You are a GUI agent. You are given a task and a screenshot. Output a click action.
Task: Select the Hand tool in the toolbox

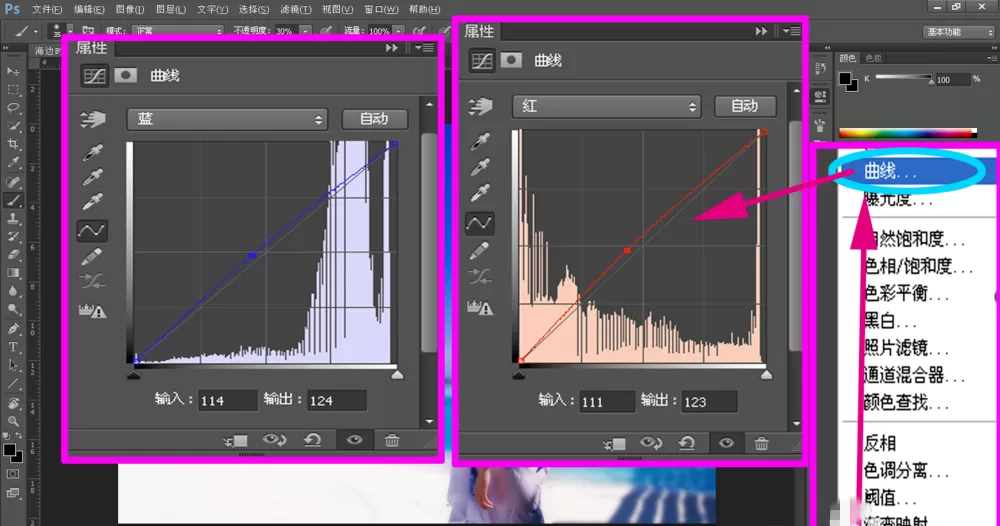pyautogui.click(x=13, y=403)
